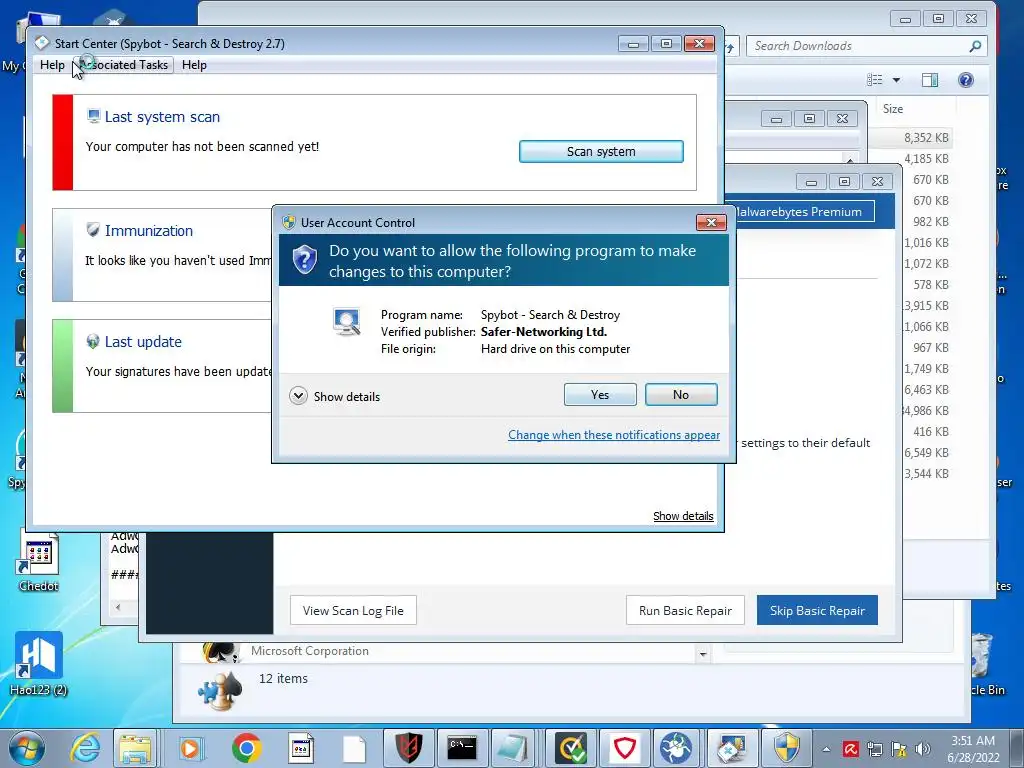Switch to Notepad window in taskbar
The image size is (1024, 768).
tap(514, 748)
